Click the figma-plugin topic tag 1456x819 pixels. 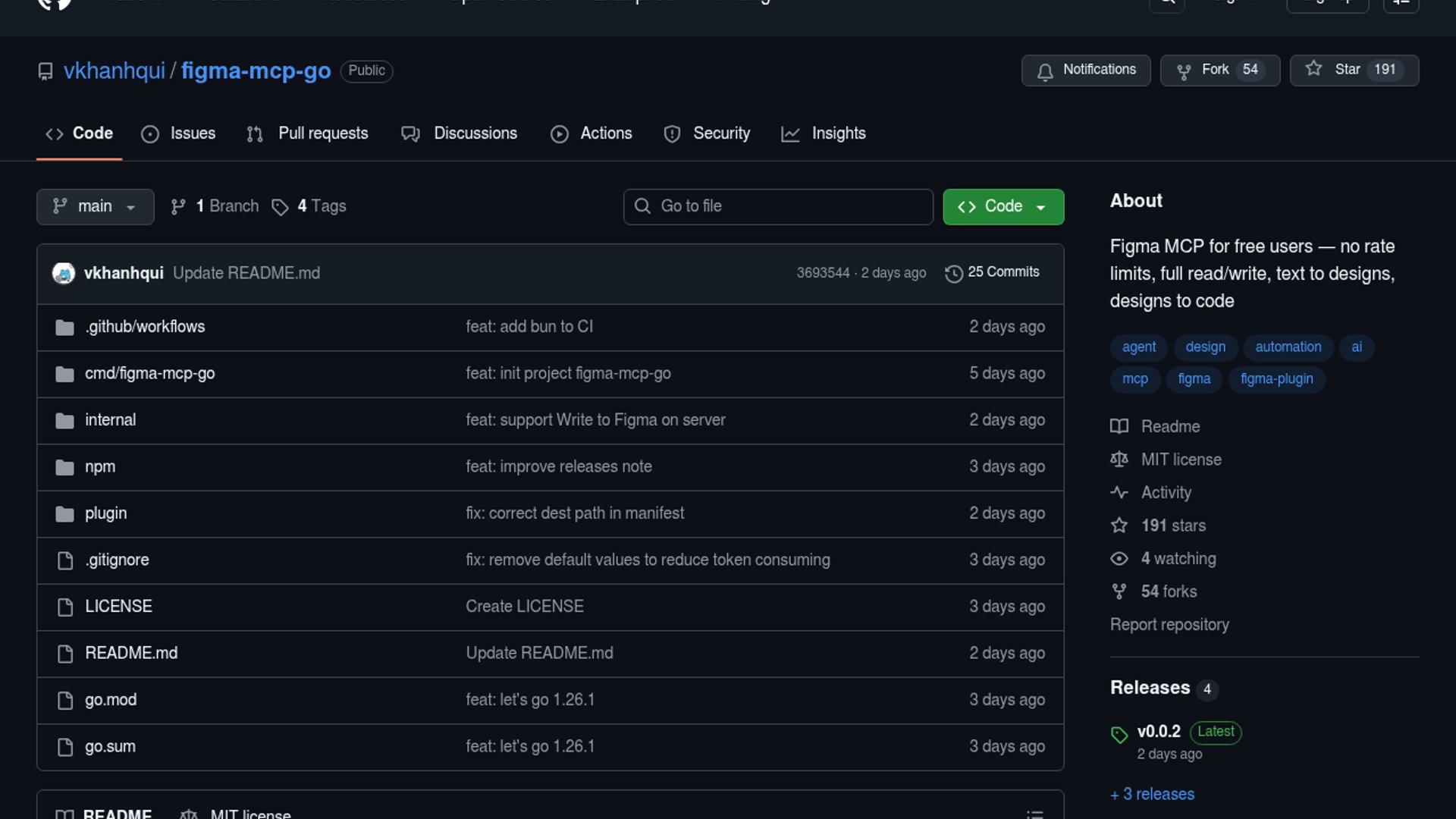(x=1276, y=379)
